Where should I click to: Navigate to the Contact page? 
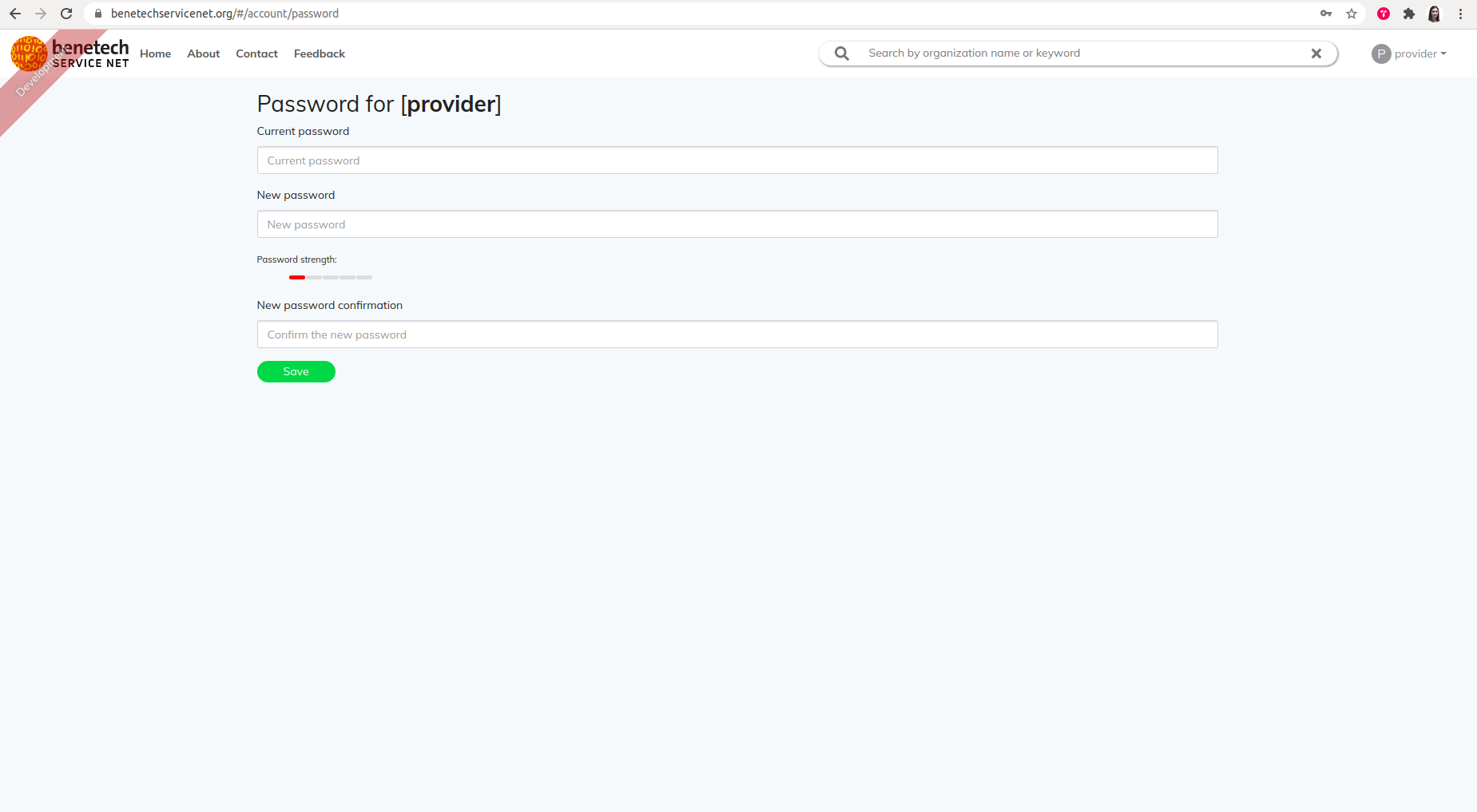click(x=256, y=53)
